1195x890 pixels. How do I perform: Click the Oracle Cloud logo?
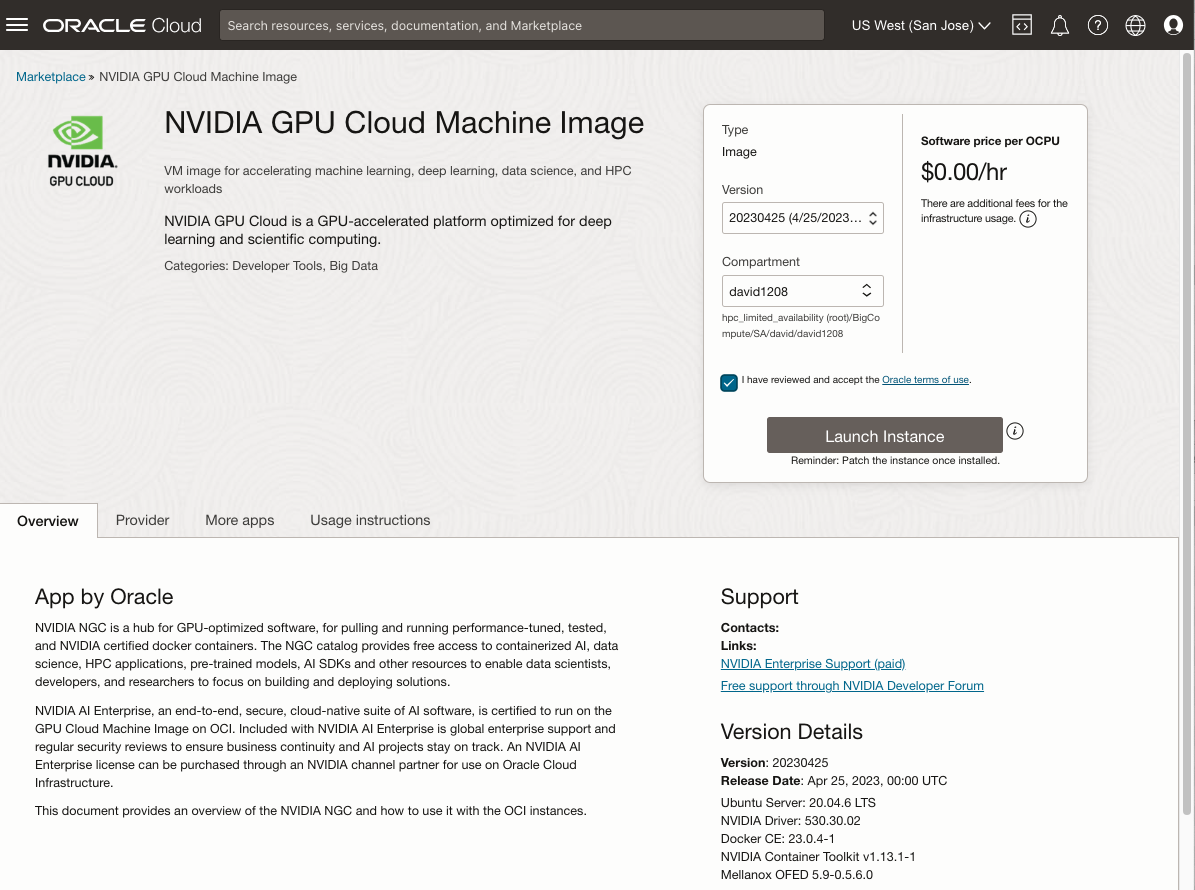122,24
